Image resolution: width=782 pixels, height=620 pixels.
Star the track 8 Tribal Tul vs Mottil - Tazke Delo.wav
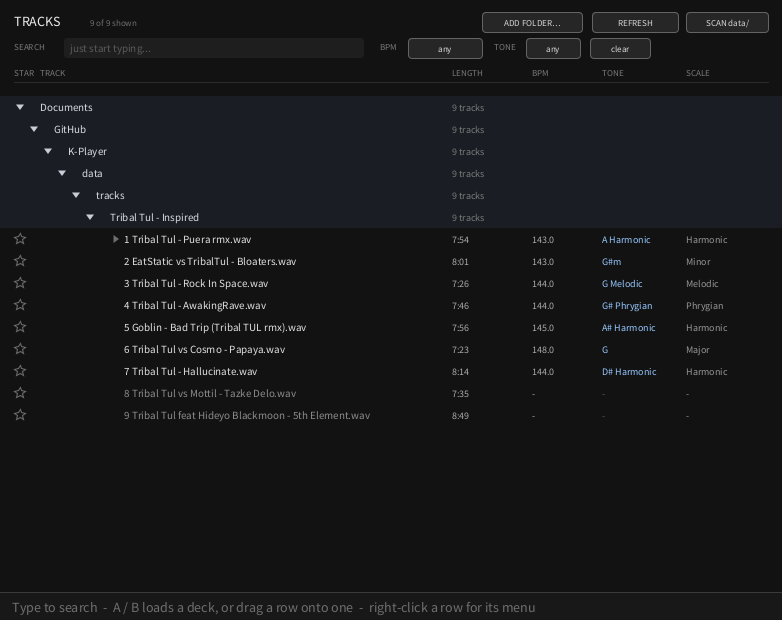coord(20,393)
